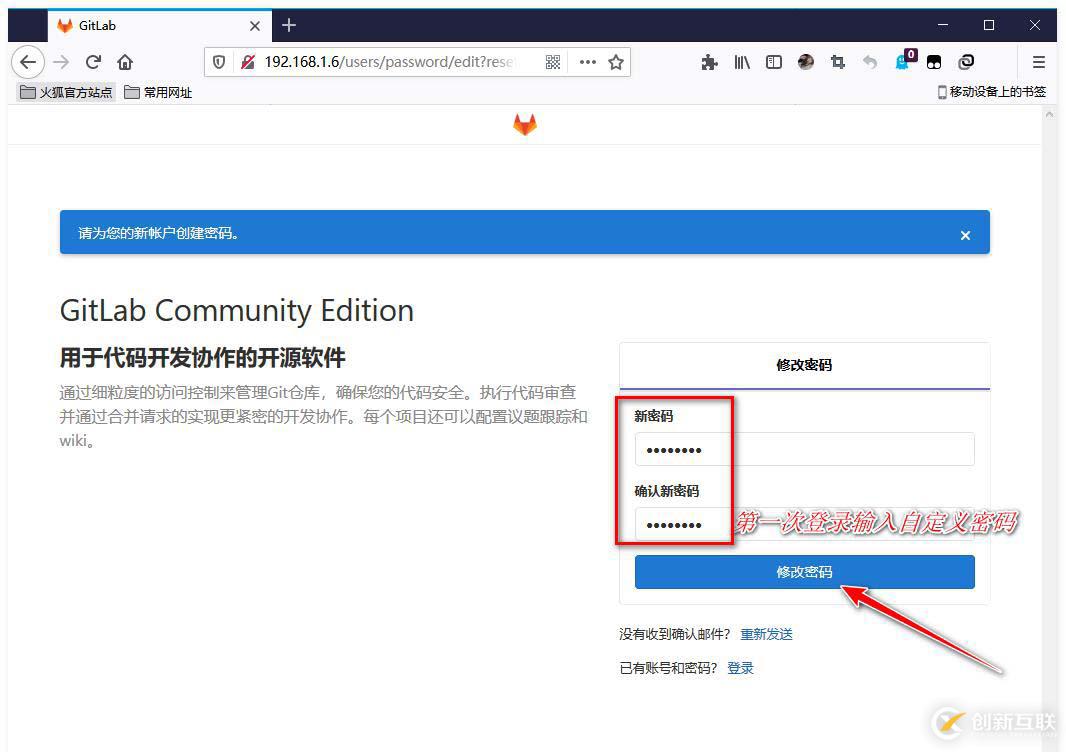Viewport: 1066px width, 752px height.
Task: Bookmark the page with the star icon
Action: pos(615,61)
